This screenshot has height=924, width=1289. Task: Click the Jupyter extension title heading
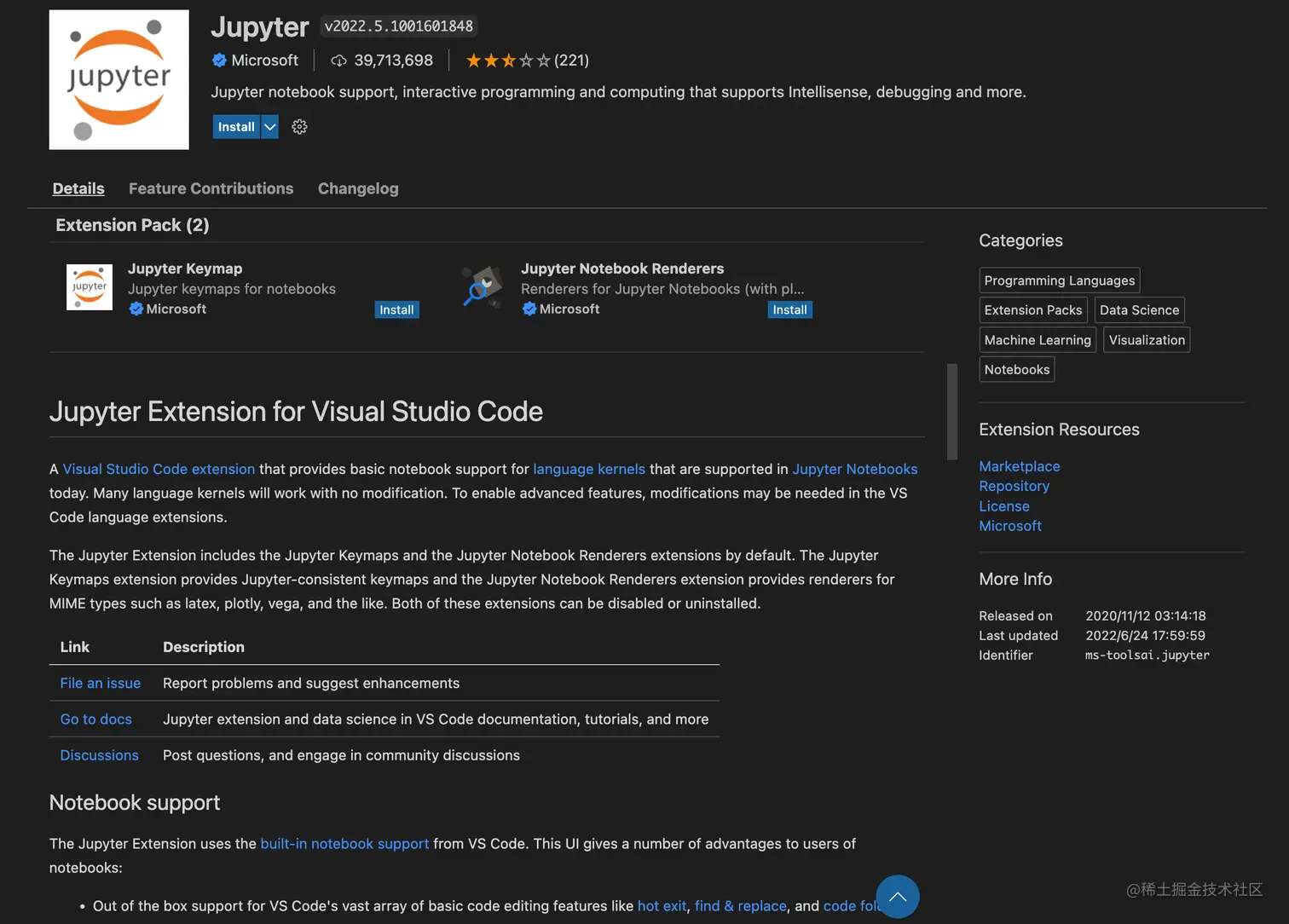(259, 27)
